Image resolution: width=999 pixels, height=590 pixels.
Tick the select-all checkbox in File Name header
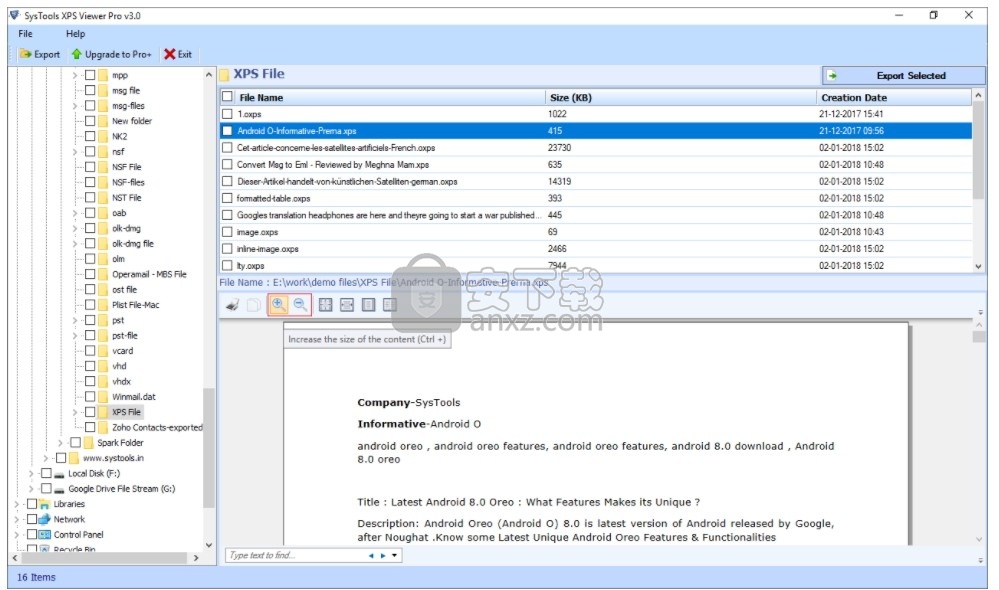pos(227,97)
